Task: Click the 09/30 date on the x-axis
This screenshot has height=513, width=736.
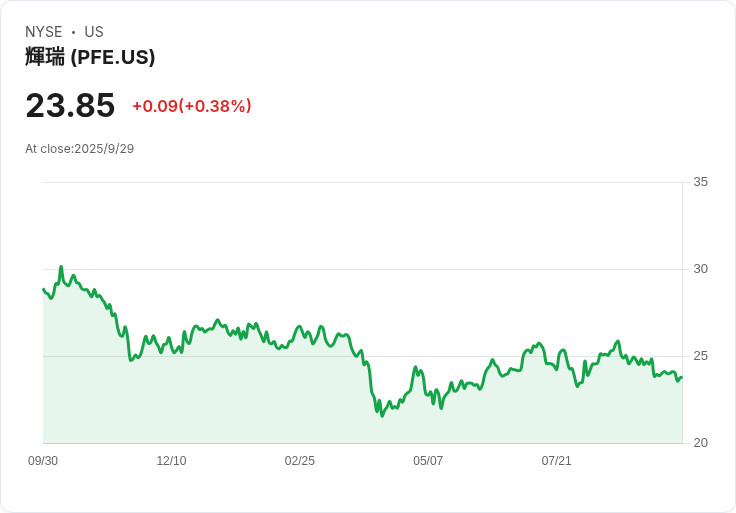Action: [43, 461]
